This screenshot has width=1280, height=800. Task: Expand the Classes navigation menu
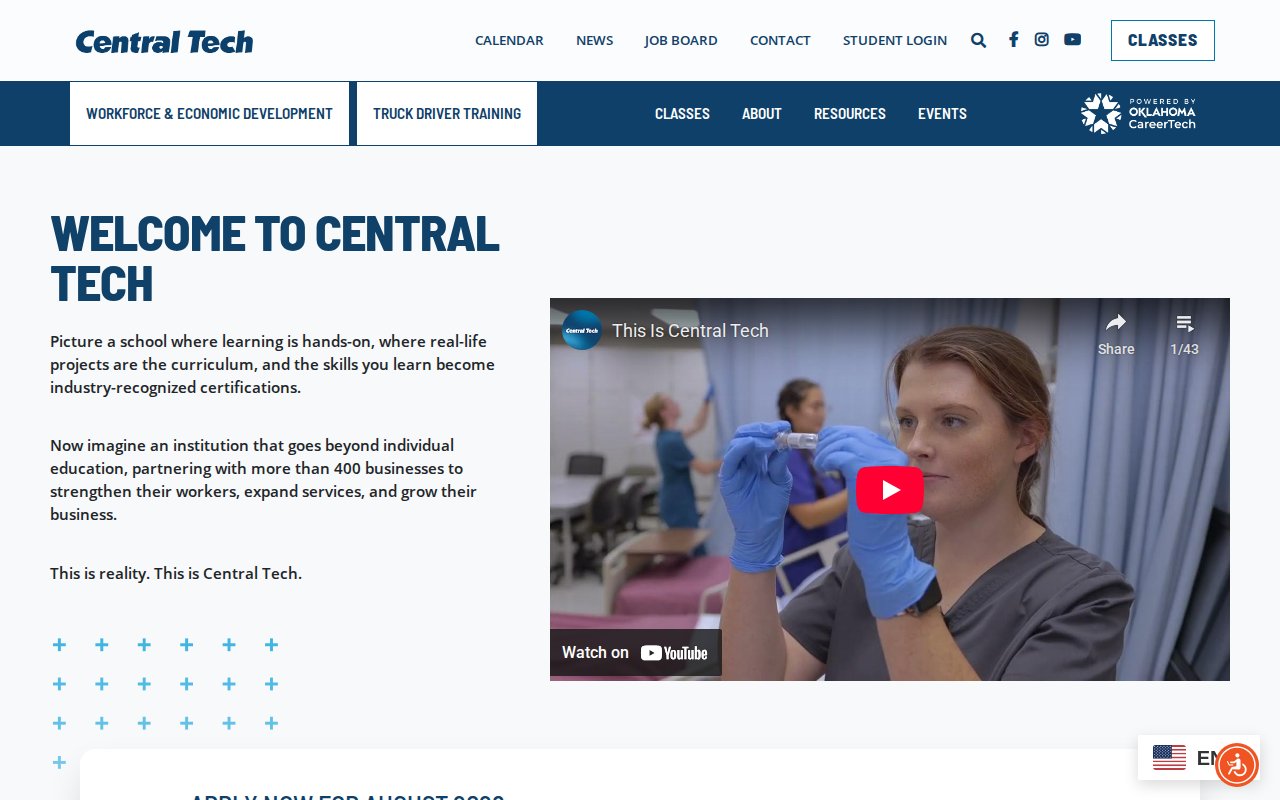[682, 114]
